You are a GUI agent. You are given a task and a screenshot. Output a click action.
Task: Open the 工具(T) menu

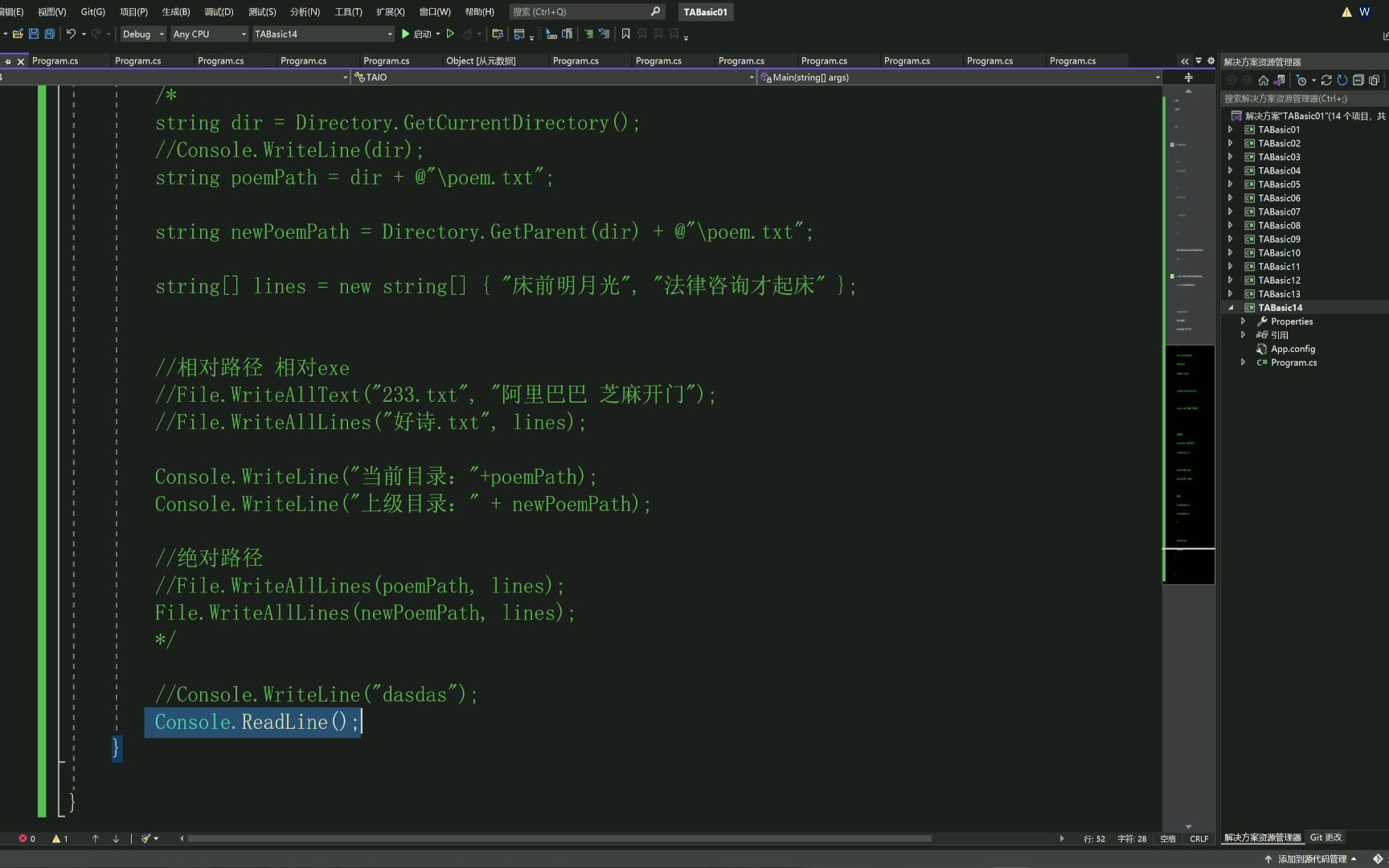coord(348,11)
